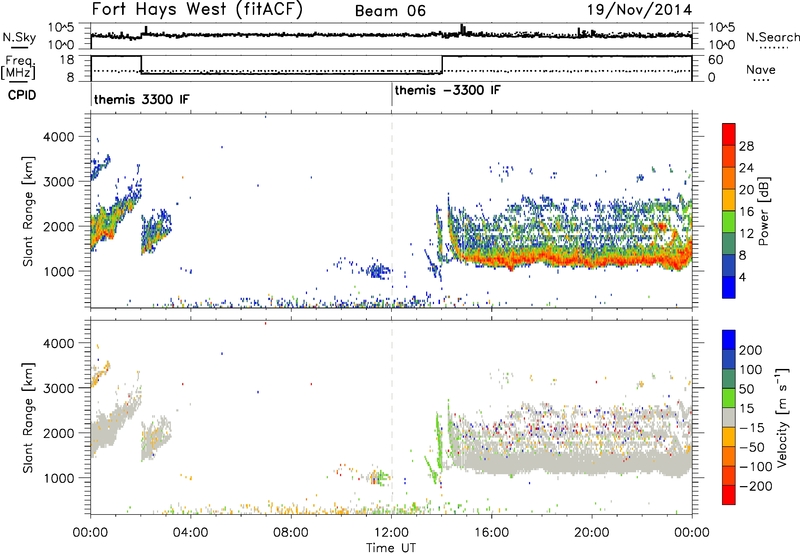
Task: Click the 'themis 3300 IF' CPID text
Action: pos(141,99)
